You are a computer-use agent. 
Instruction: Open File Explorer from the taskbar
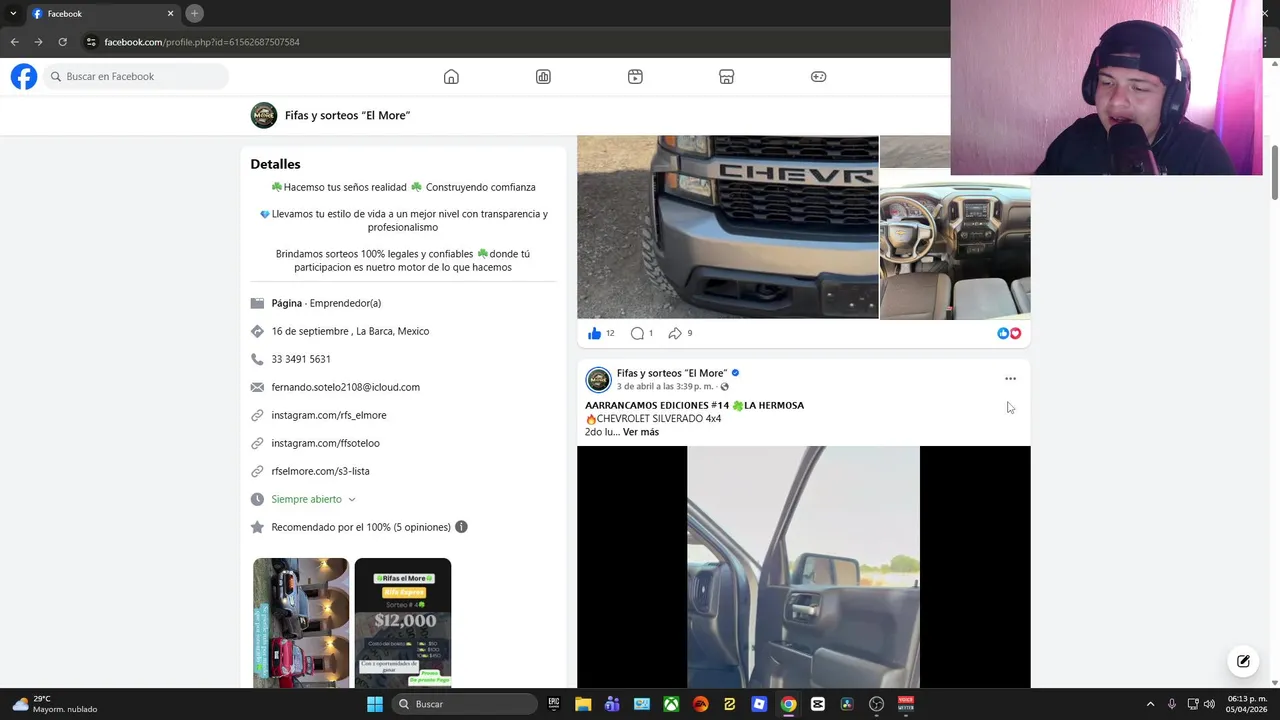pyautogui.click(x=583, y=704)
